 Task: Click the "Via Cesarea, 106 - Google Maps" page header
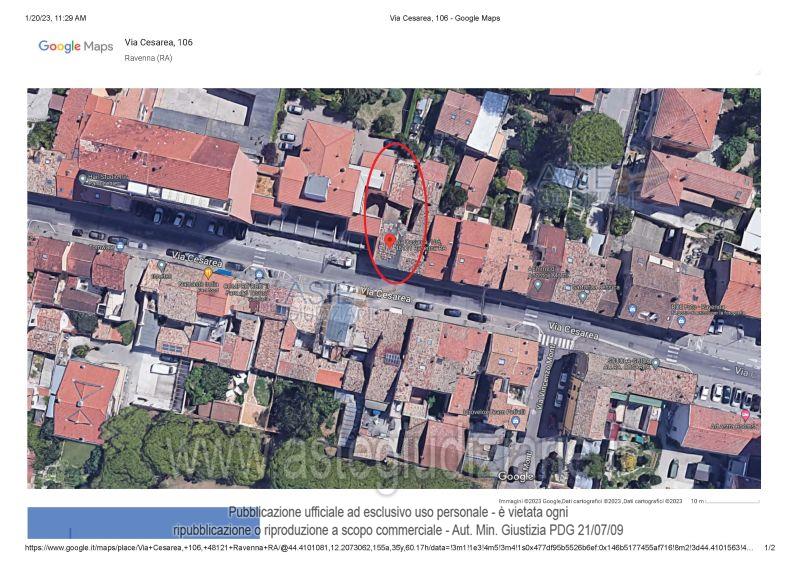[x=444, y=18]
